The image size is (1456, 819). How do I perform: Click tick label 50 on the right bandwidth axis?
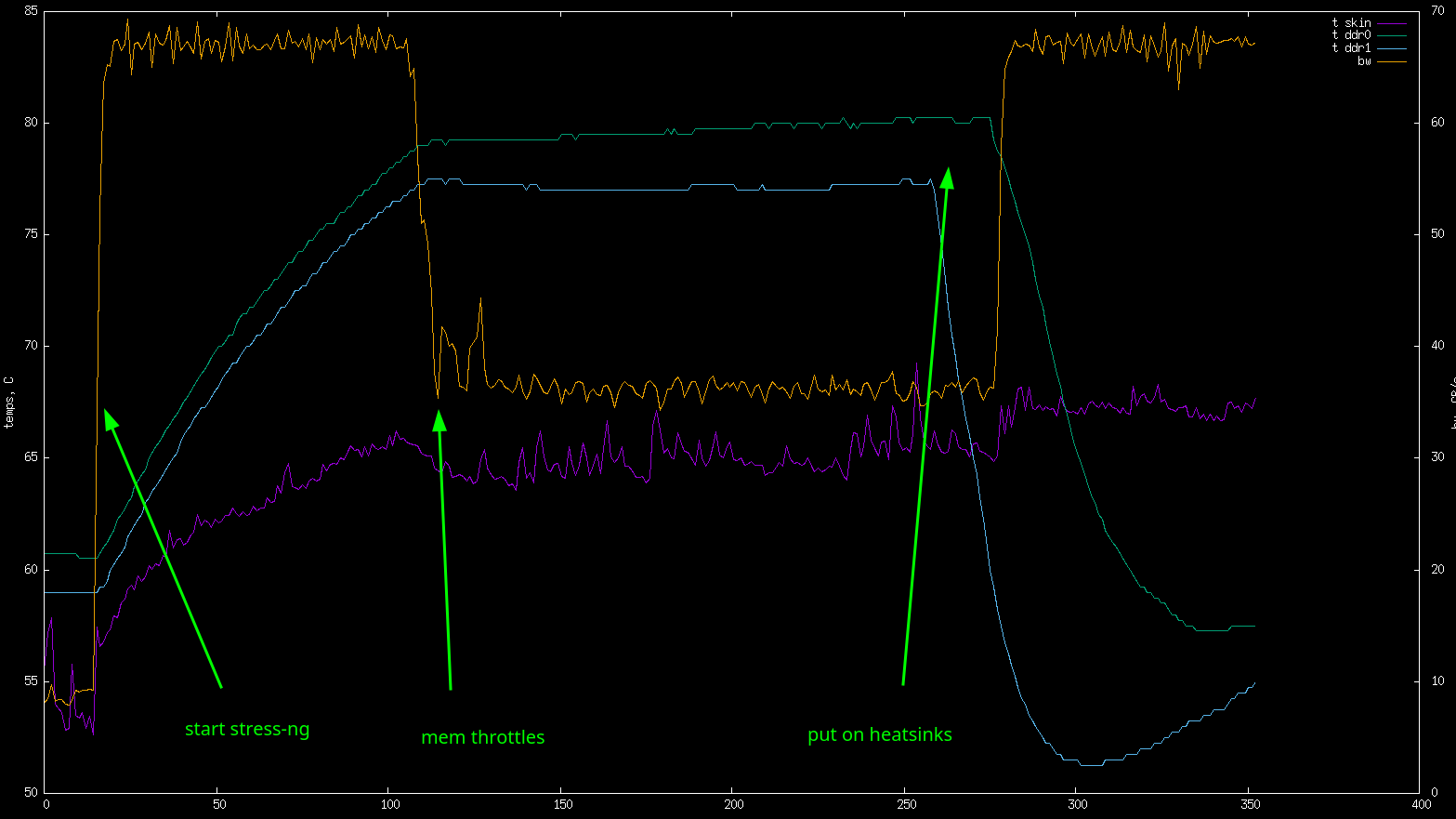(1437, 234)
